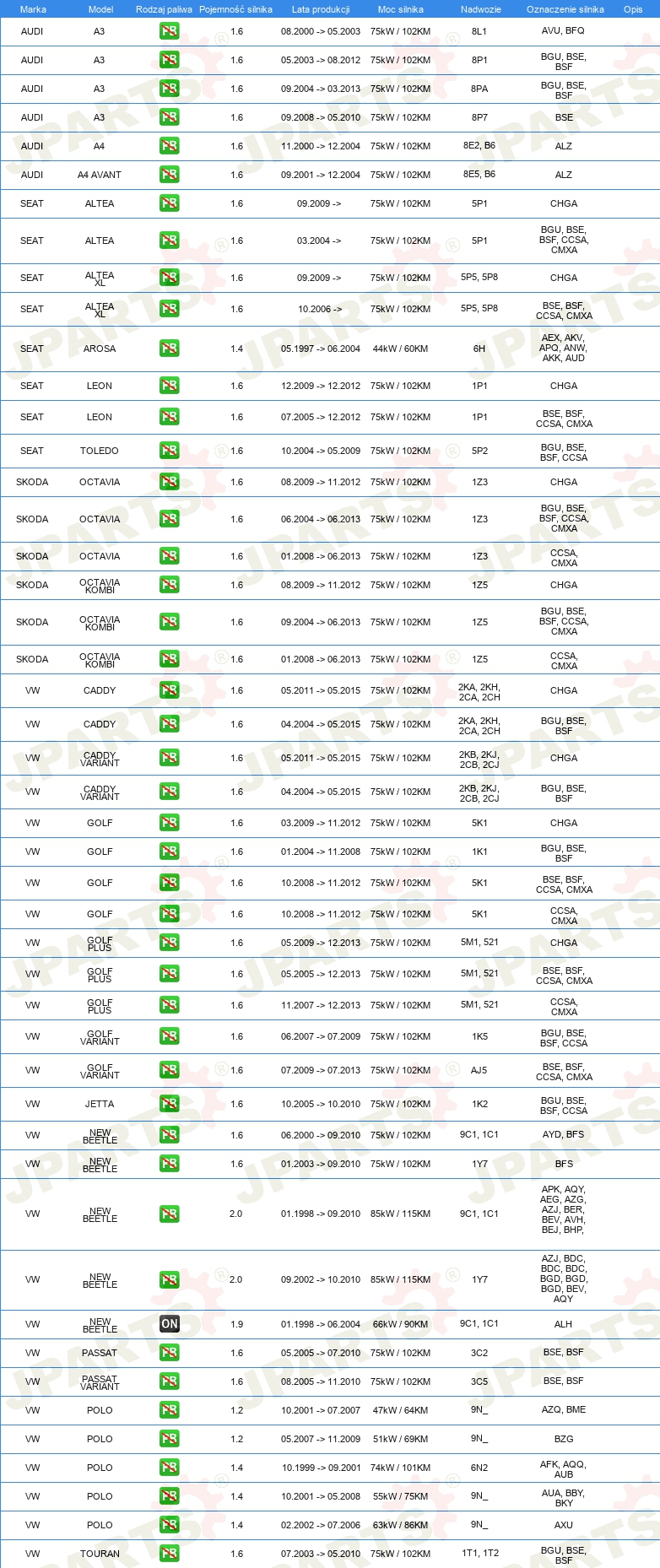Image resolution: width=660 pixels, height=1568 pixels.
Task: Select the body code 6H cell
Action: [479, 349]
